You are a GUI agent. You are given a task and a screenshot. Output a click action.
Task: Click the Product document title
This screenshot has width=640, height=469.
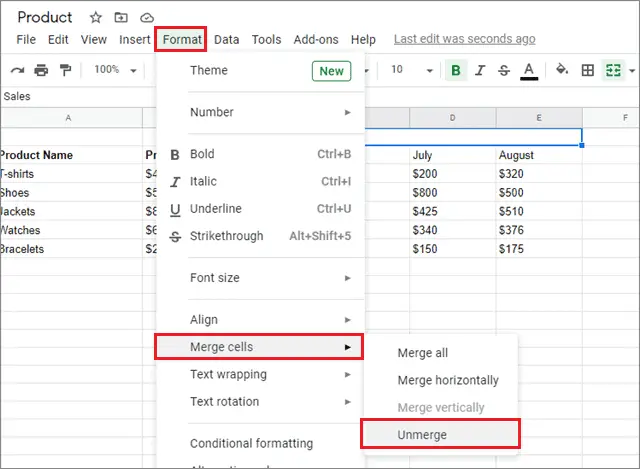45,17
